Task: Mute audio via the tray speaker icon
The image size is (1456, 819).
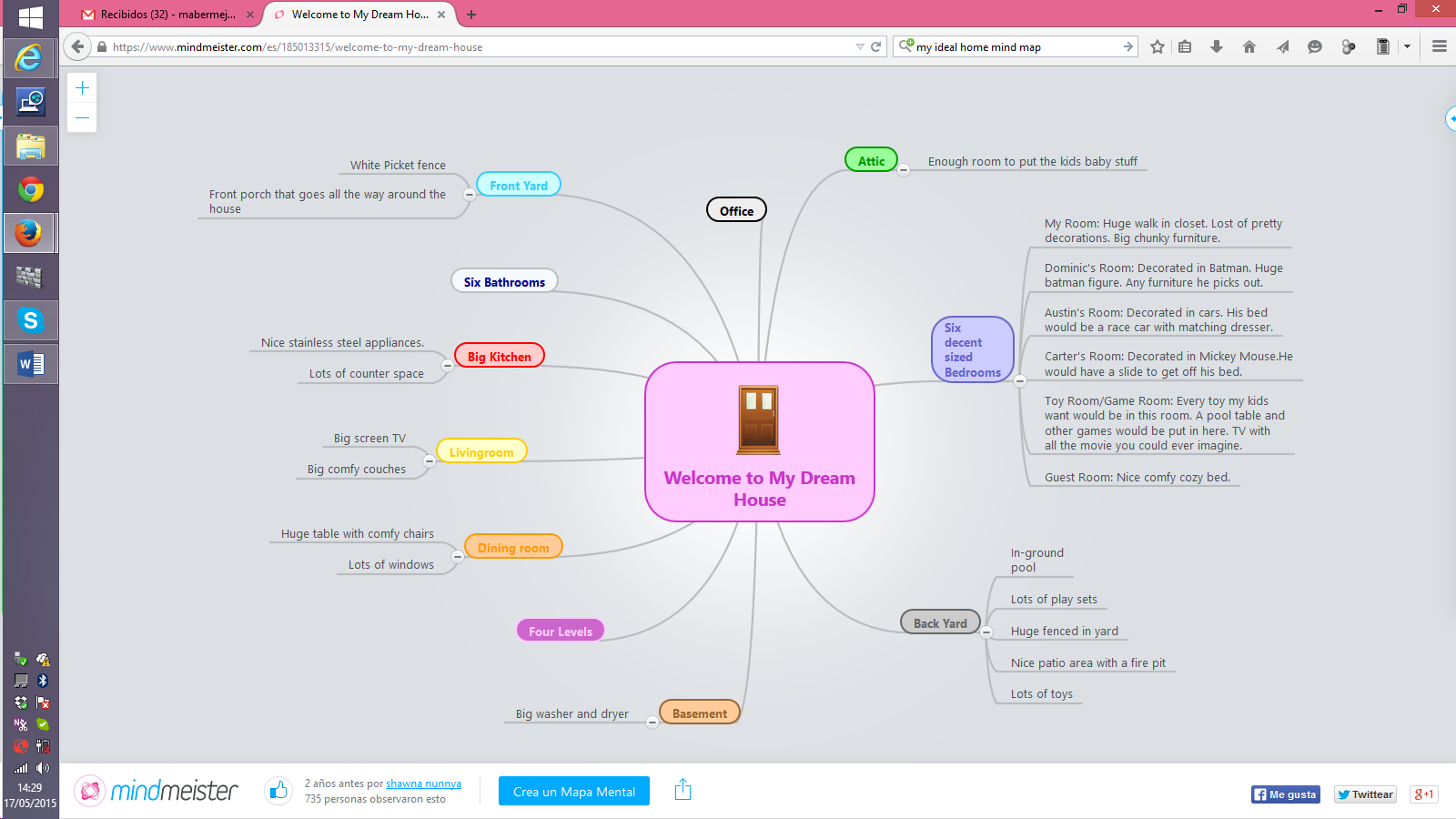Action: 43,767
